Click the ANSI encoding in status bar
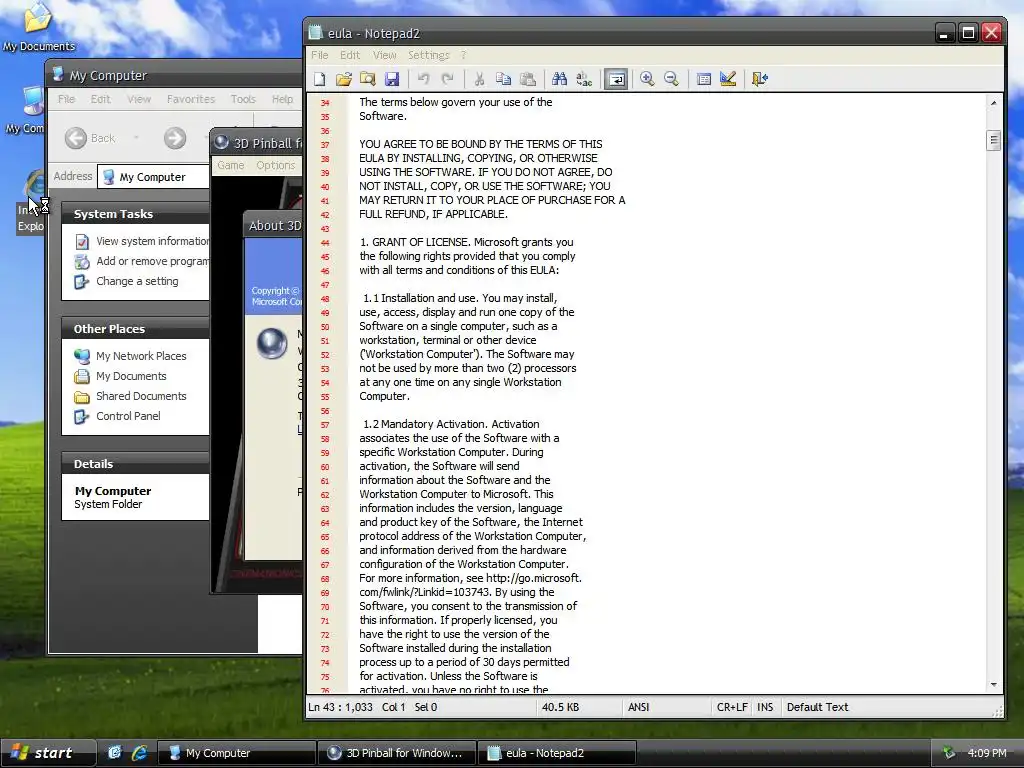The height and width of the screenshot is (768, 1024). point(639,707)
